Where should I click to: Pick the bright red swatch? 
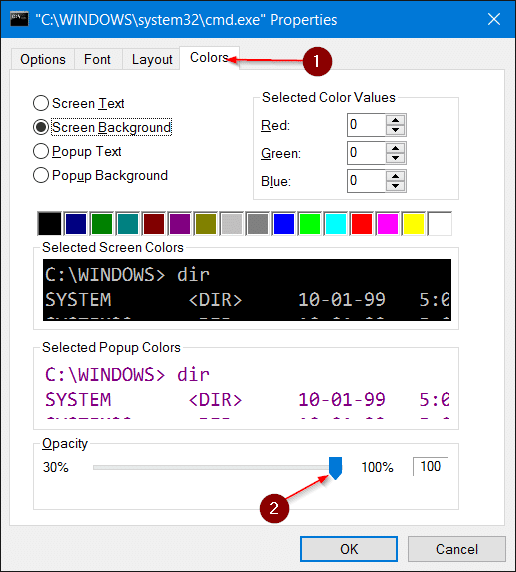(x=362, y=224)
